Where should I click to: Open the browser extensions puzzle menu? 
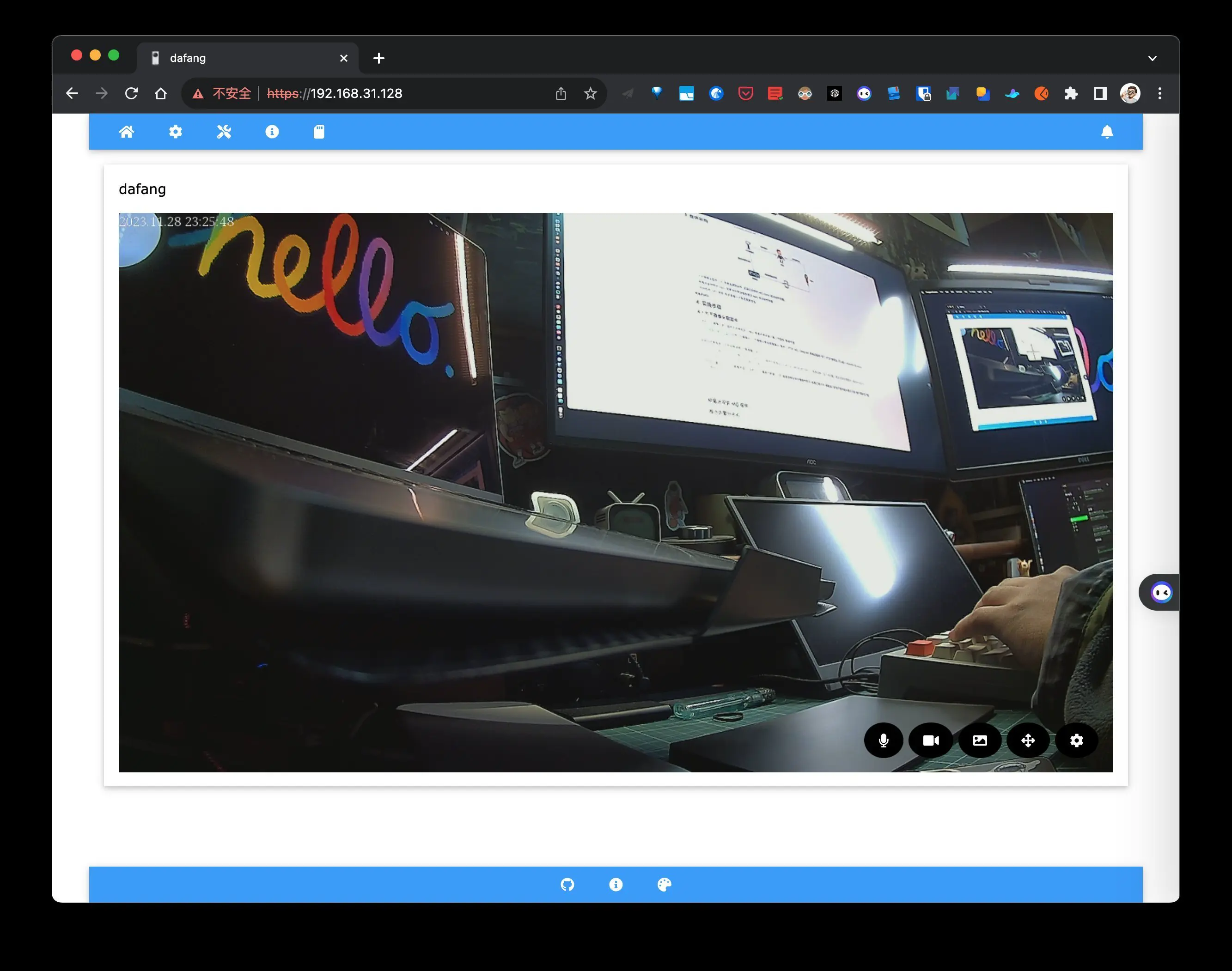pos(1070,93)
